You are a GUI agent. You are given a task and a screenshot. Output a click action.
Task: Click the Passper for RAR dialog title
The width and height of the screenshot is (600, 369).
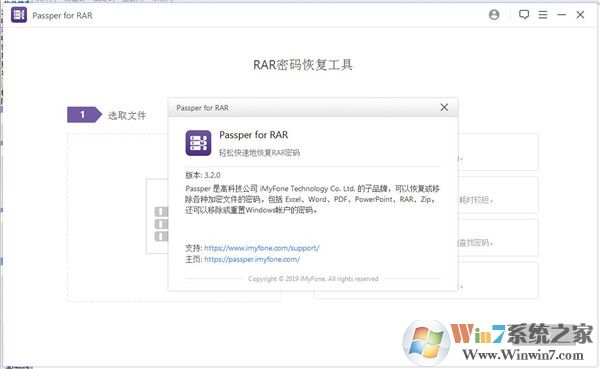pos(202,108)
